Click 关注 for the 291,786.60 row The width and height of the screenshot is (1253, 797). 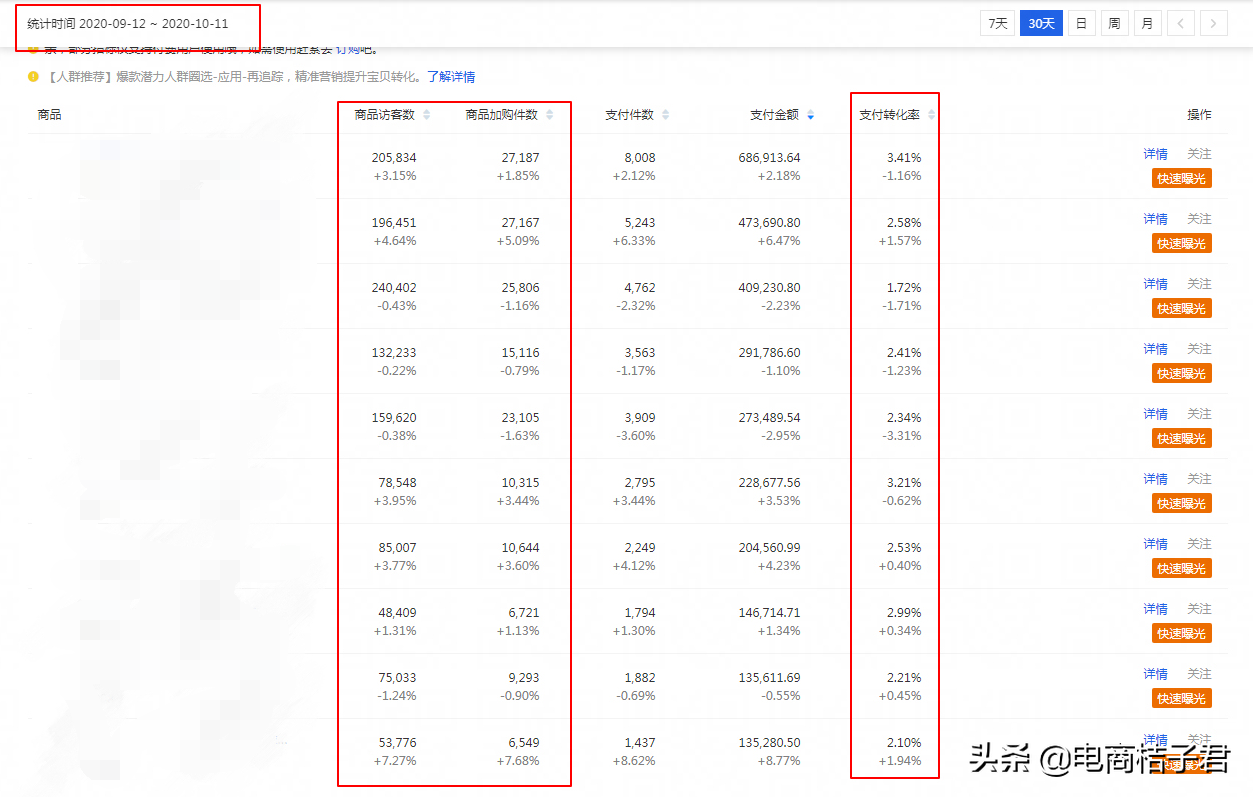tap(1199, 349)
